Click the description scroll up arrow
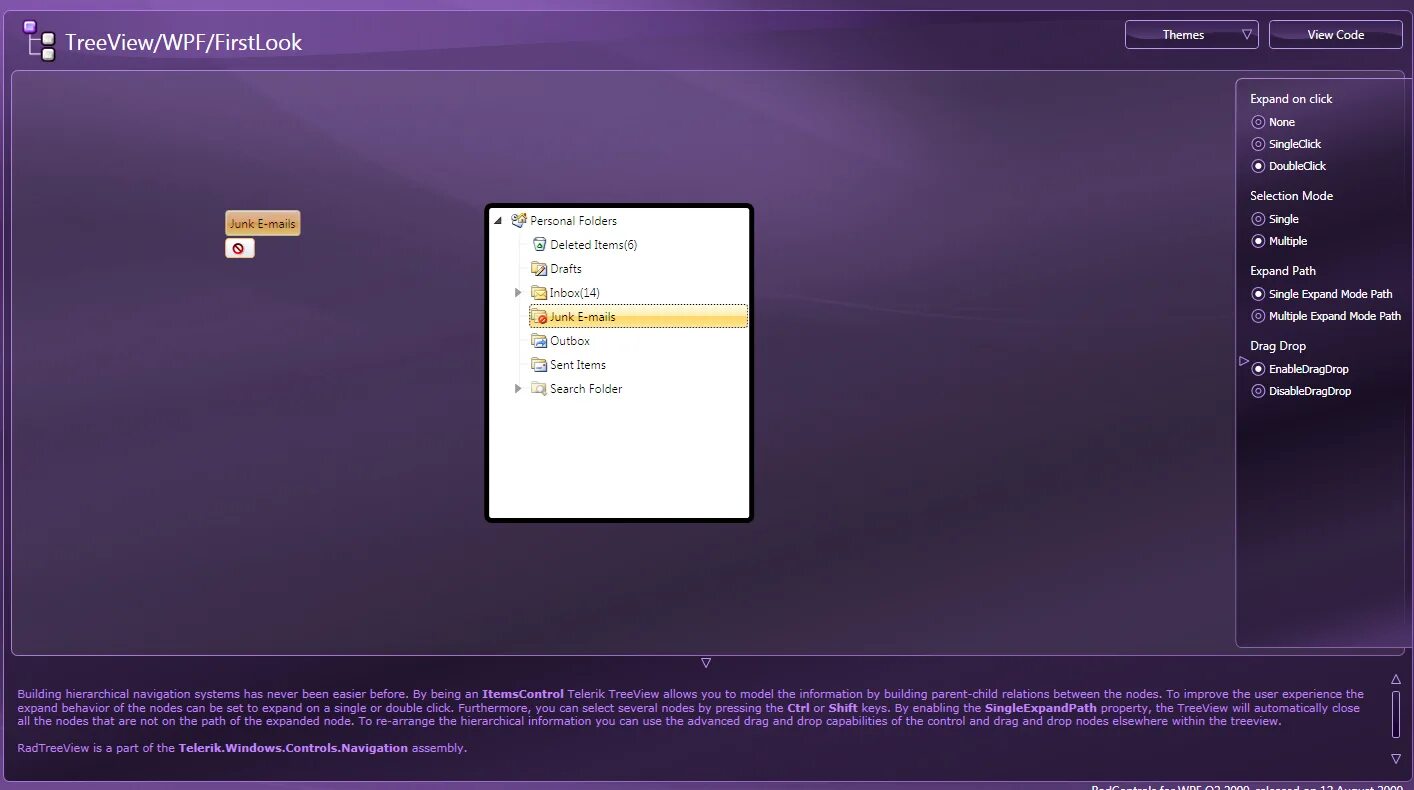 [1396, 680]
